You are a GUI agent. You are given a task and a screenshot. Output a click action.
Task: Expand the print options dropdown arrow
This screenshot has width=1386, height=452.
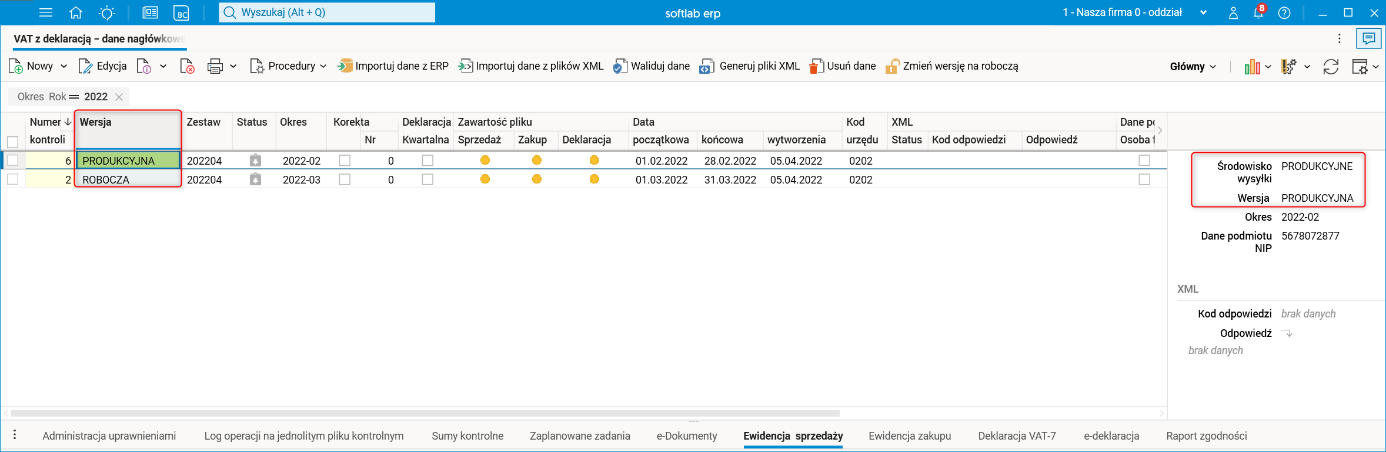[233, 66]
